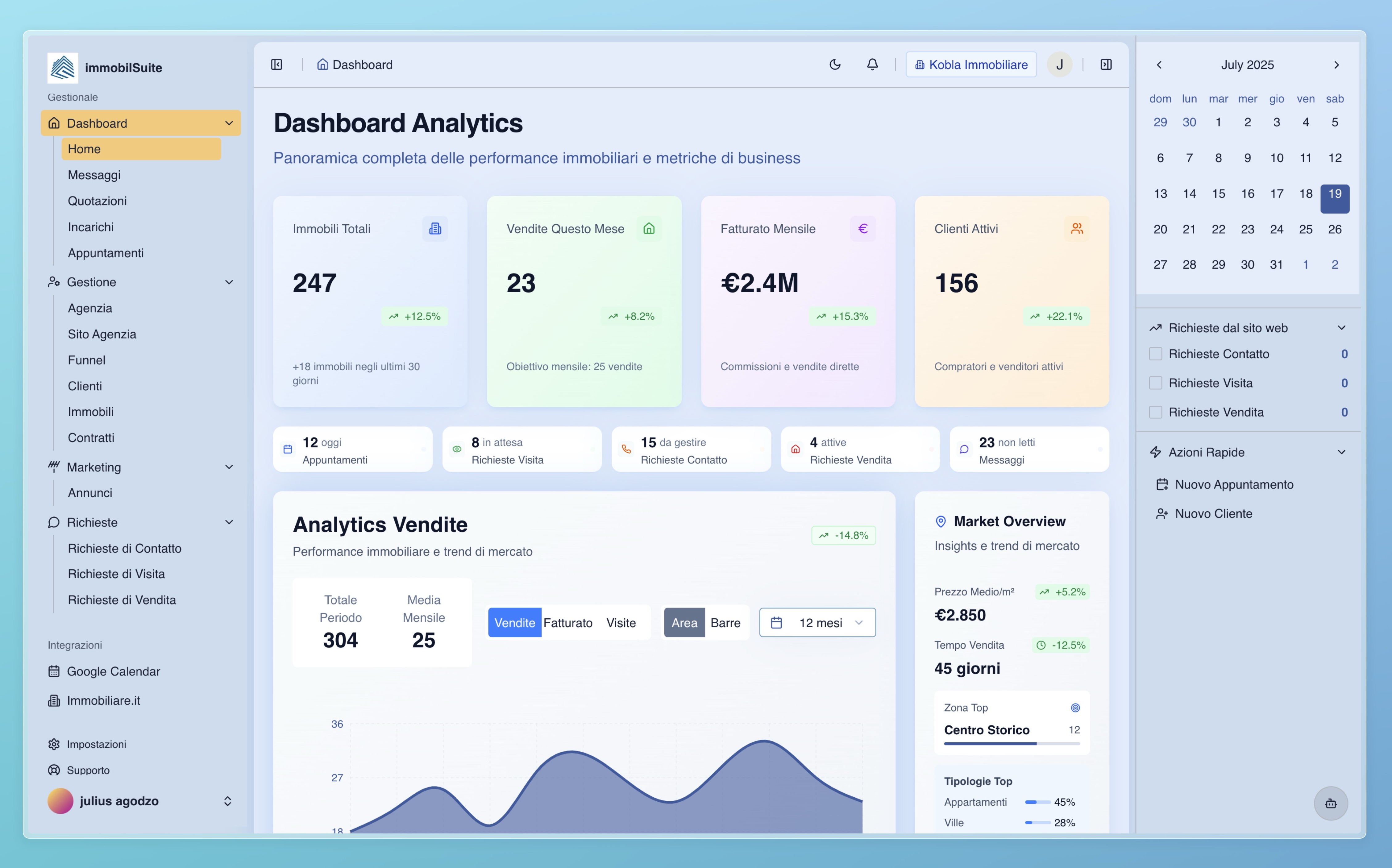1392x868 pixels.
Task: Click the J user avatar
Action: coord(1060,64)
